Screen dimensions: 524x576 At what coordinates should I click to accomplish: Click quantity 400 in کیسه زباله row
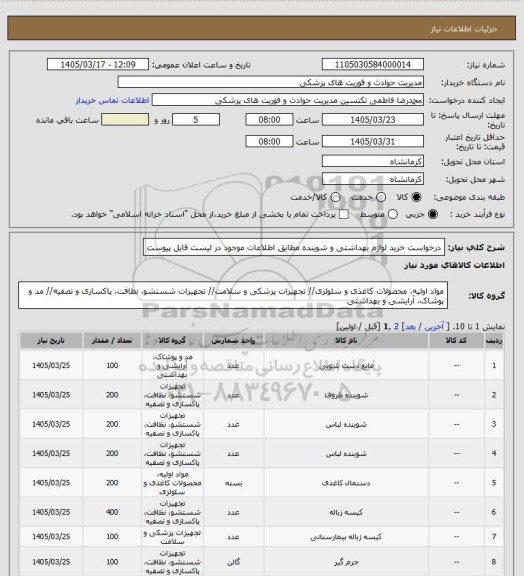[112, 512]
